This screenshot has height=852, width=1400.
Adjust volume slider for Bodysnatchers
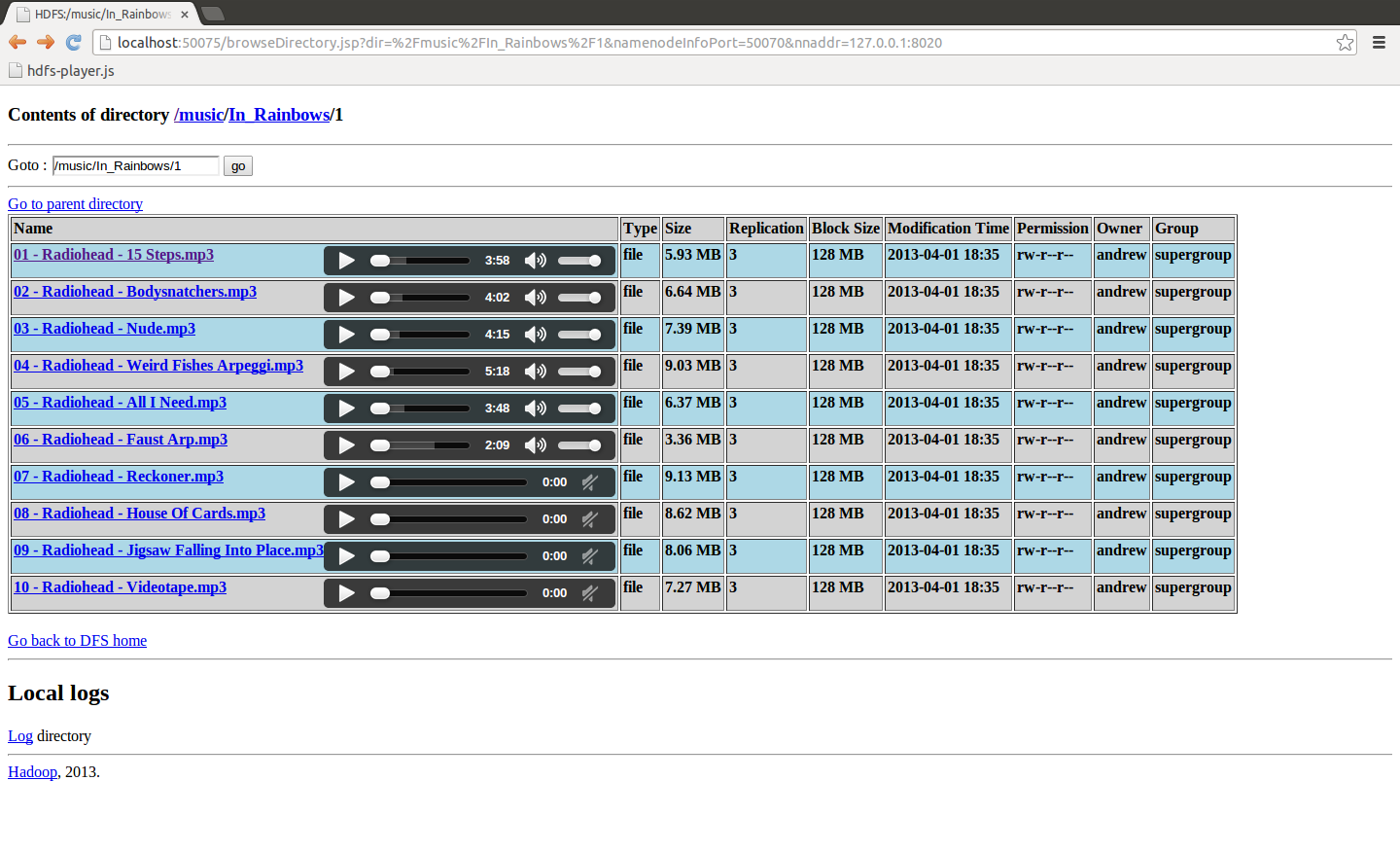pos(580,298)
